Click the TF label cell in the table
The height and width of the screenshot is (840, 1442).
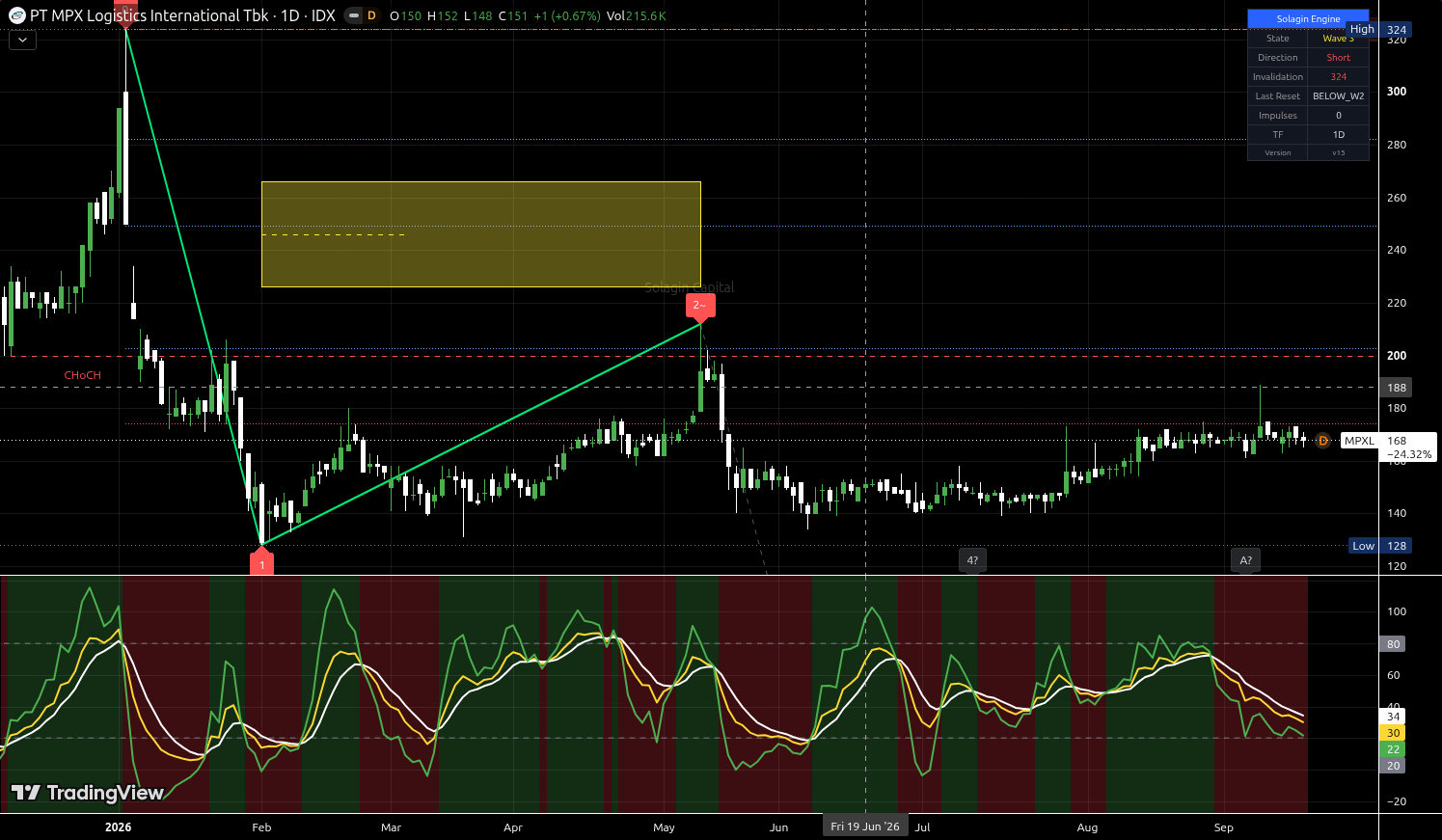[x=1277, y=135]
